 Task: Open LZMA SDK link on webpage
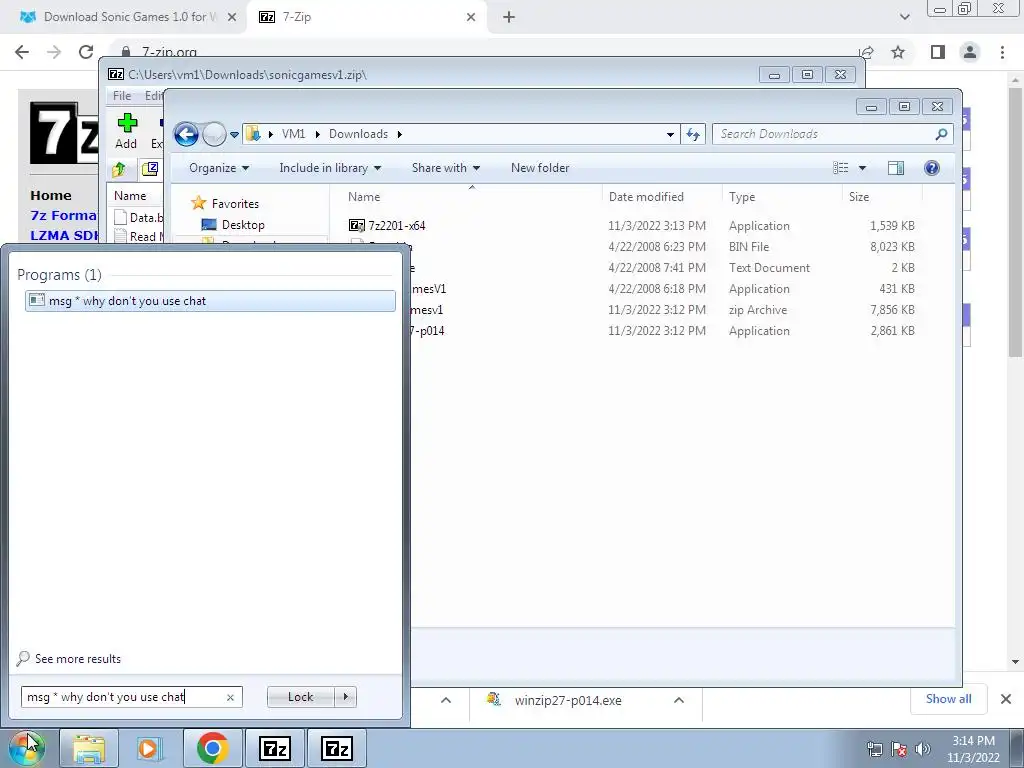pos(64,236)
